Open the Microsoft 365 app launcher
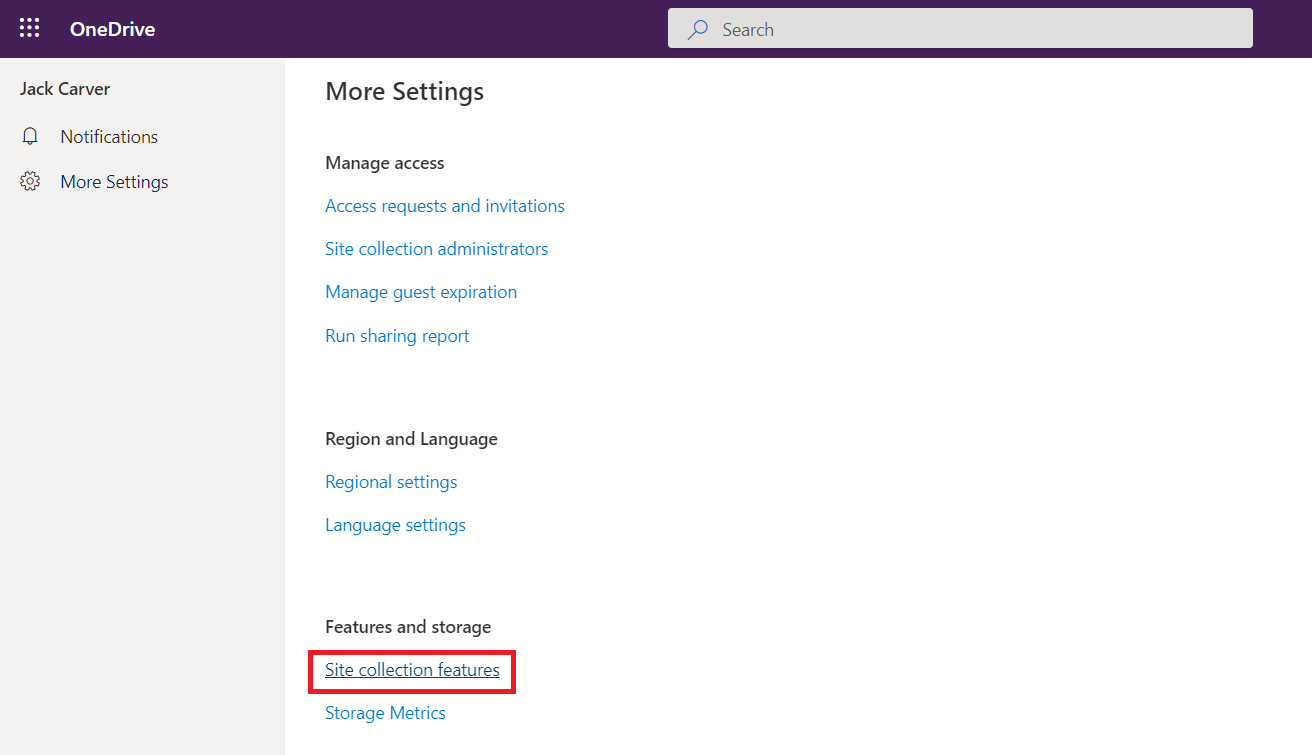This screenshot has height=755, width=1312. (29, 28)
